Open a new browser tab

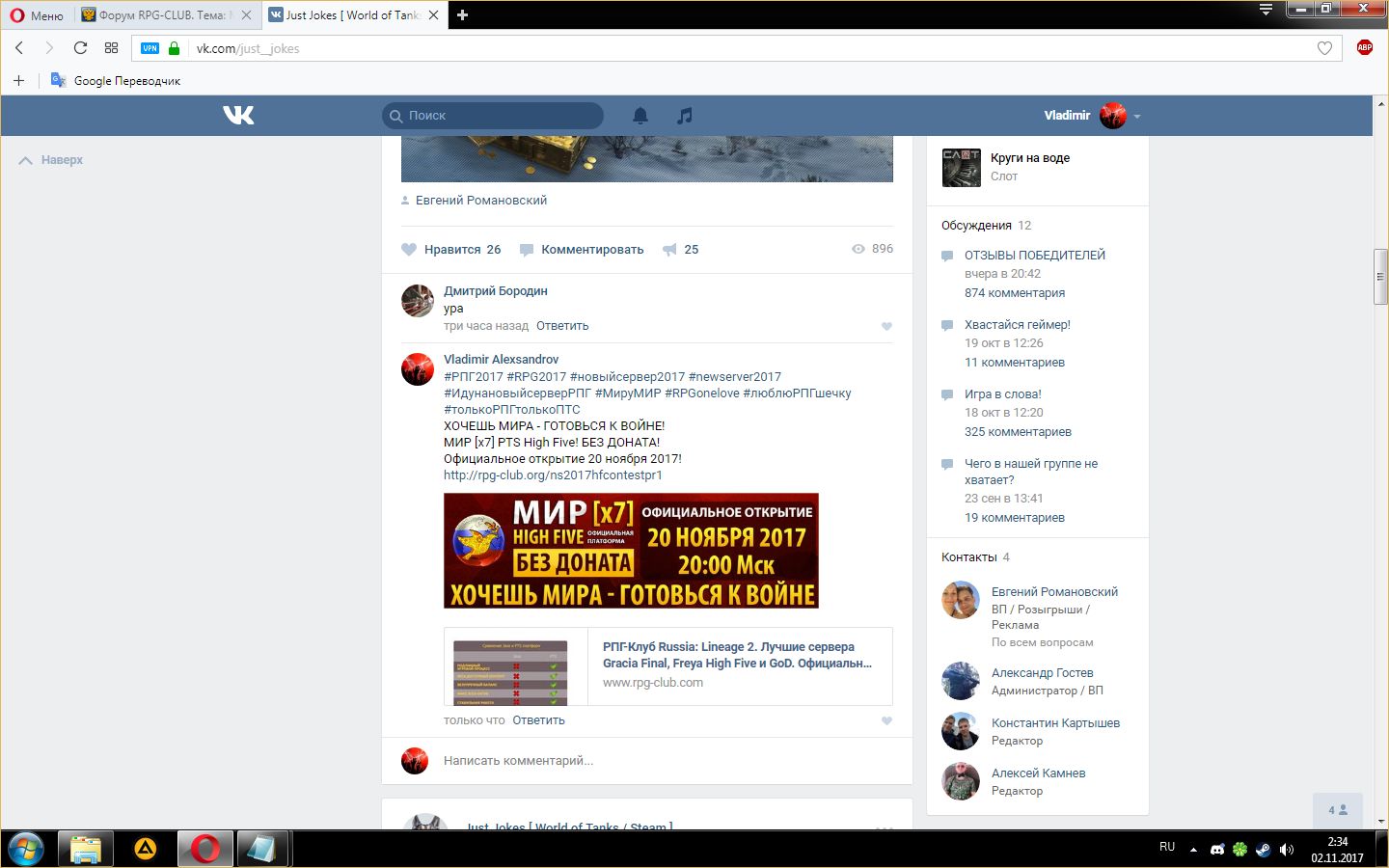463,15
